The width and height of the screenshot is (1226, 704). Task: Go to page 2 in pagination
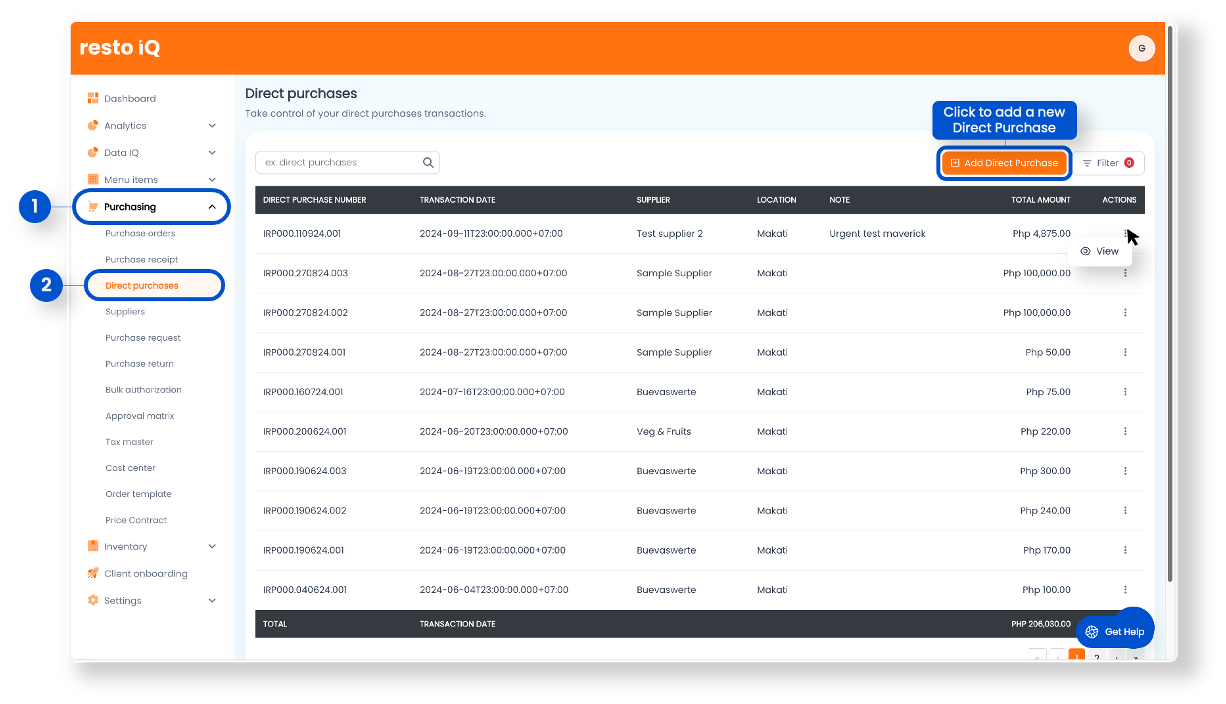[1097, 657]
